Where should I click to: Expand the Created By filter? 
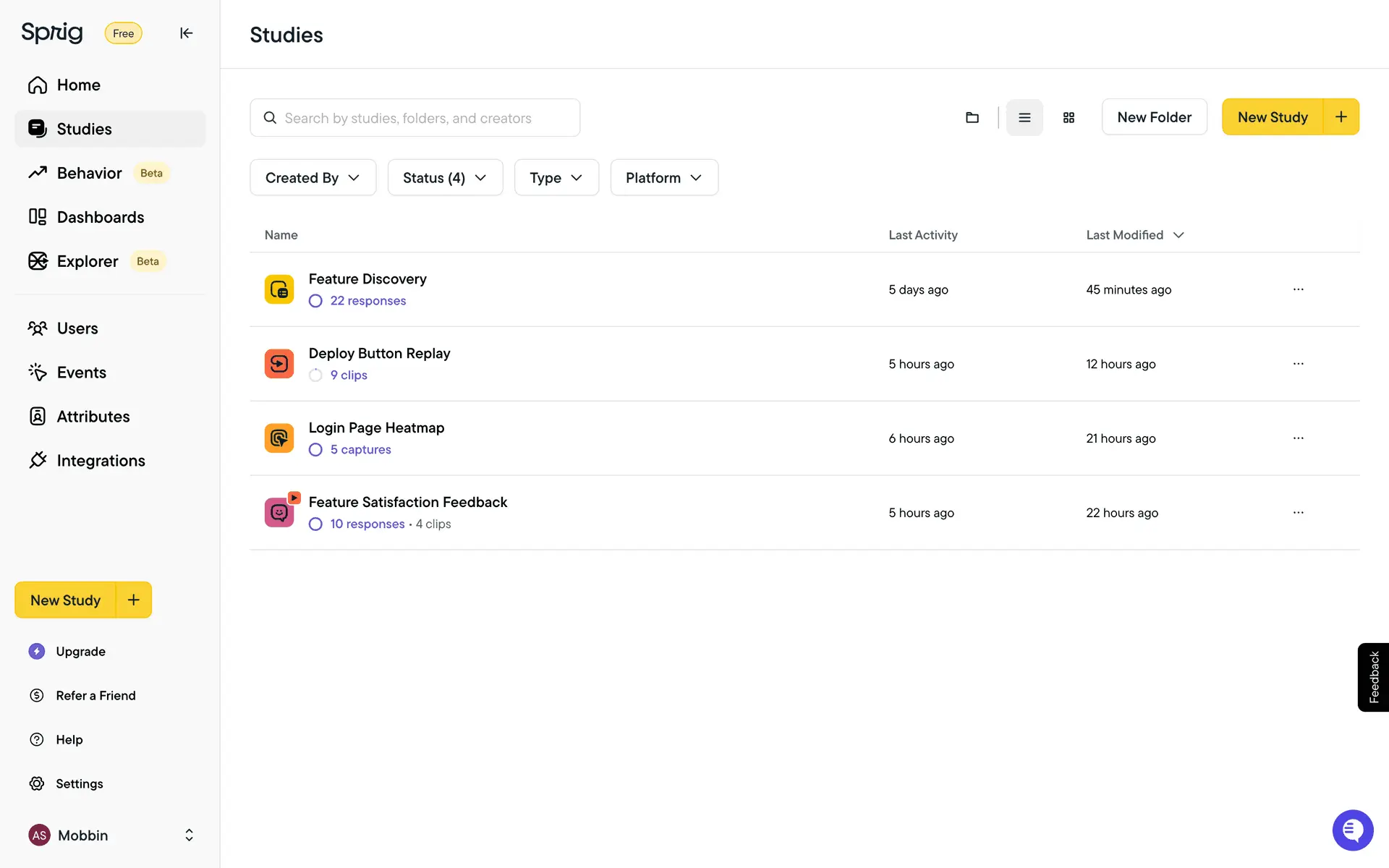pos(313,178)
